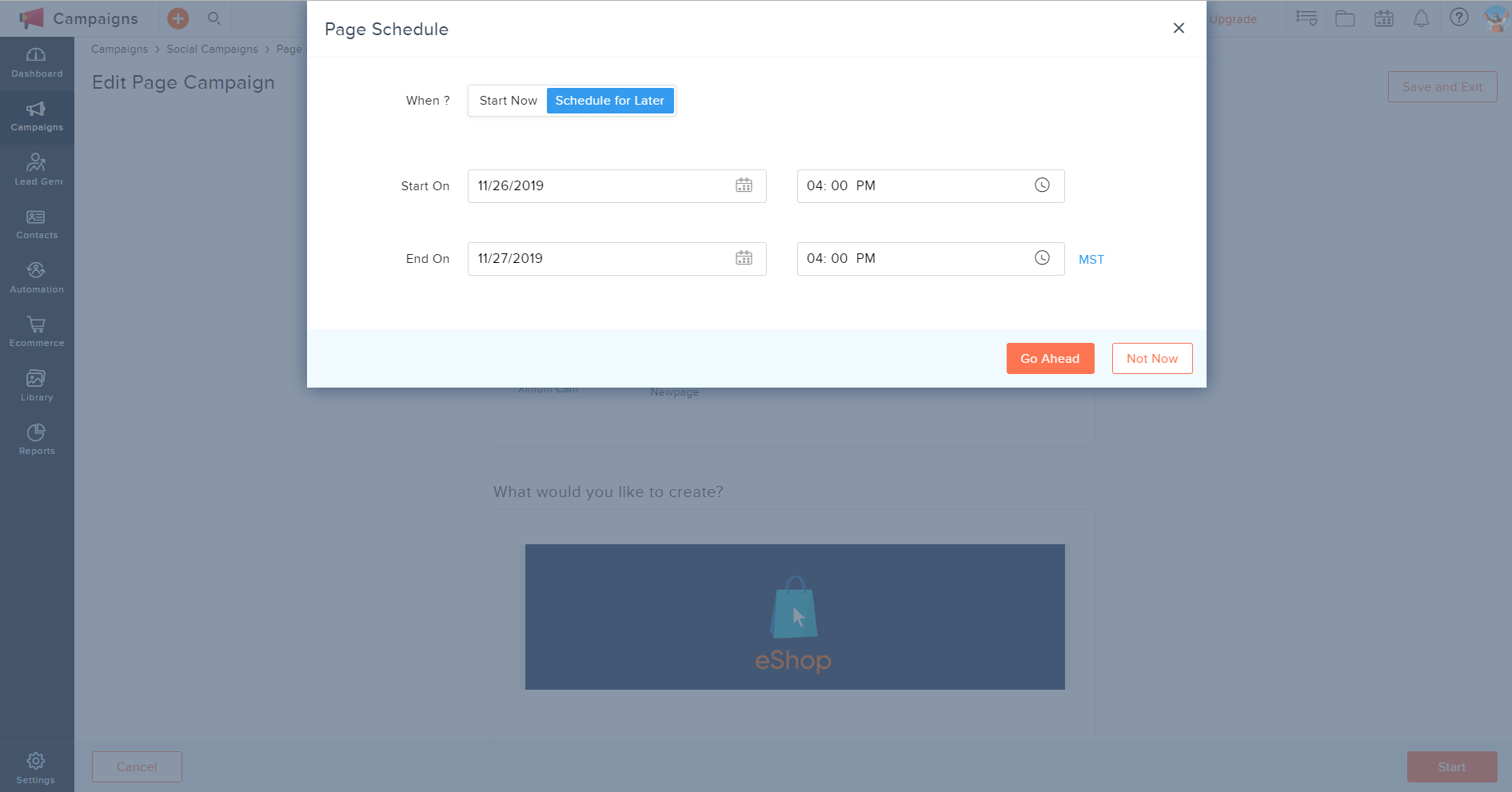
Task: Click the Go Ahead button
Action: [x=1050, y=359]
